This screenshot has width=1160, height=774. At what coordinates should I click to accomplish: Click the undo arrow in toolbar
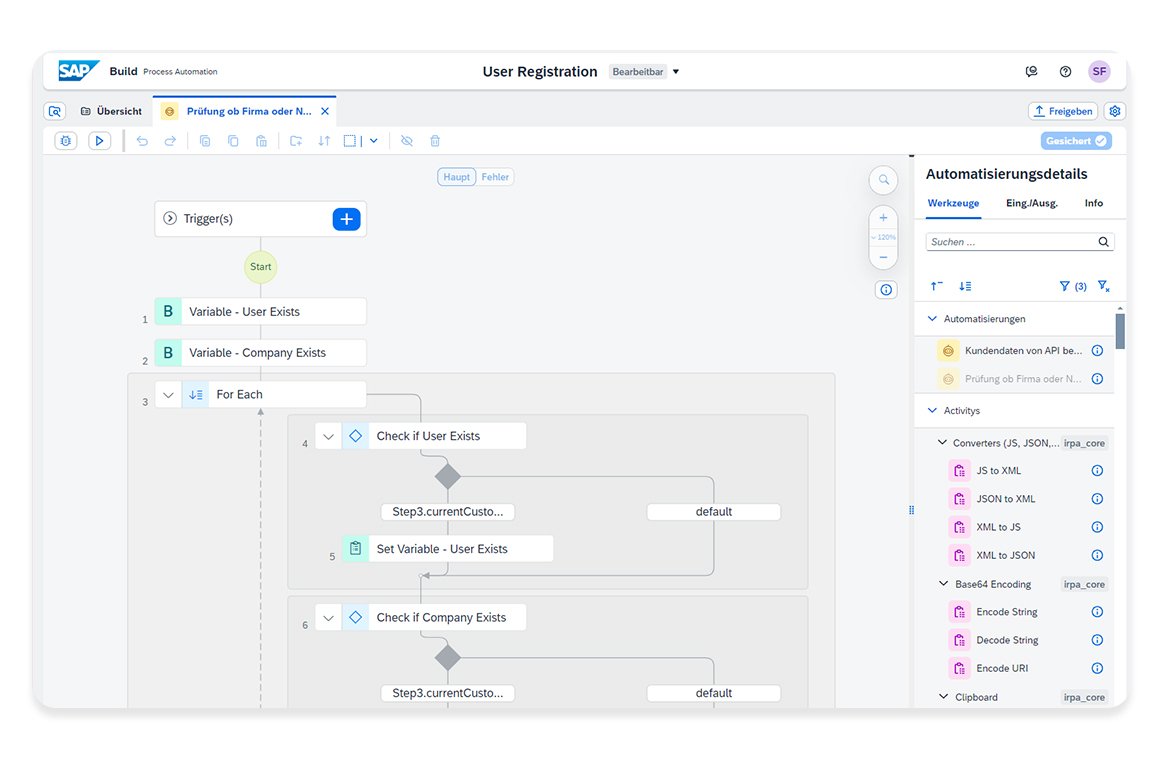point(142,141)
